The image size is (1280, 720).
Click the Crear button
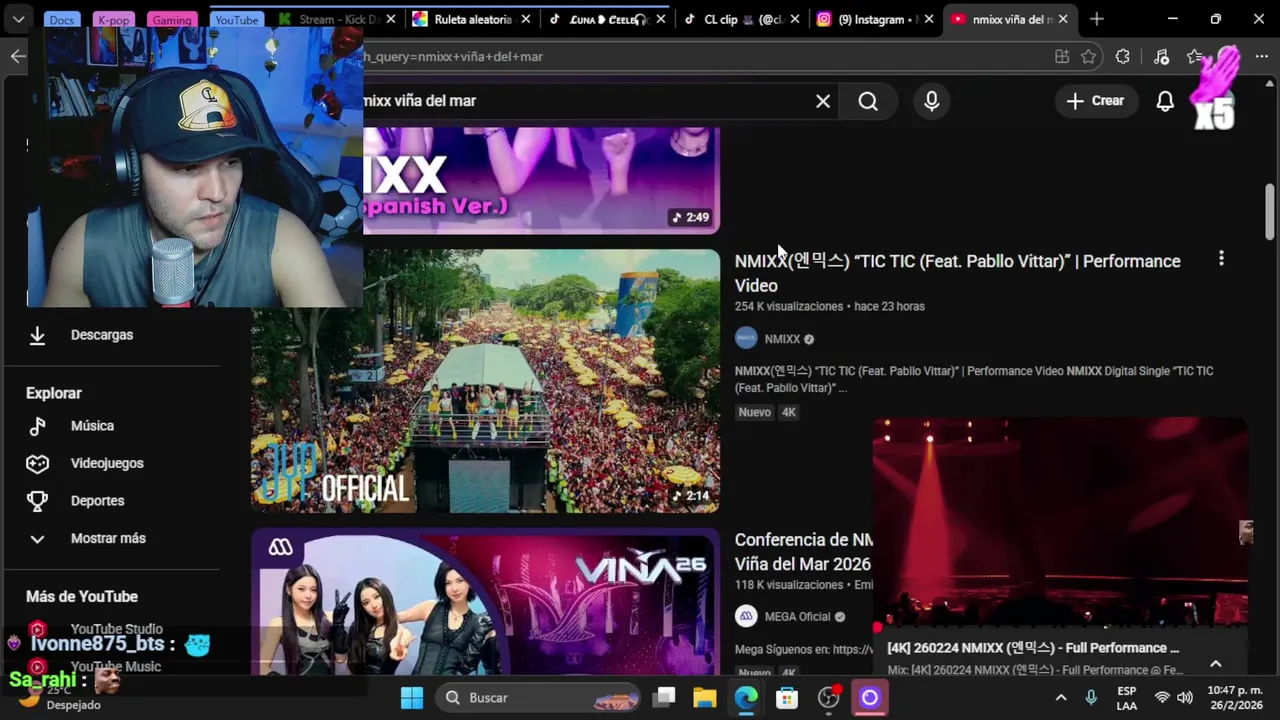1095,101
